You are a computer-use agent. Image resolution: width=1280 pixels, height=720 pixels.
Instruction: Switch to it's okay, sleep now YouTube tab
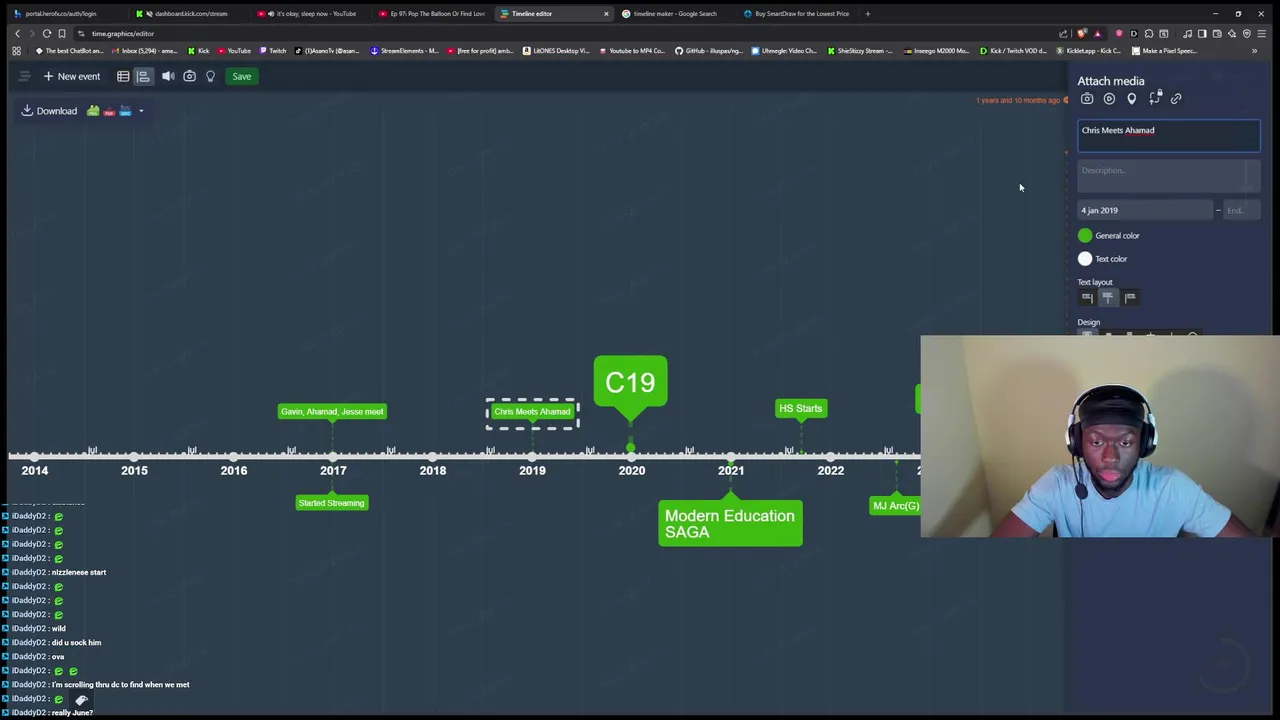[x=311, y=14]
